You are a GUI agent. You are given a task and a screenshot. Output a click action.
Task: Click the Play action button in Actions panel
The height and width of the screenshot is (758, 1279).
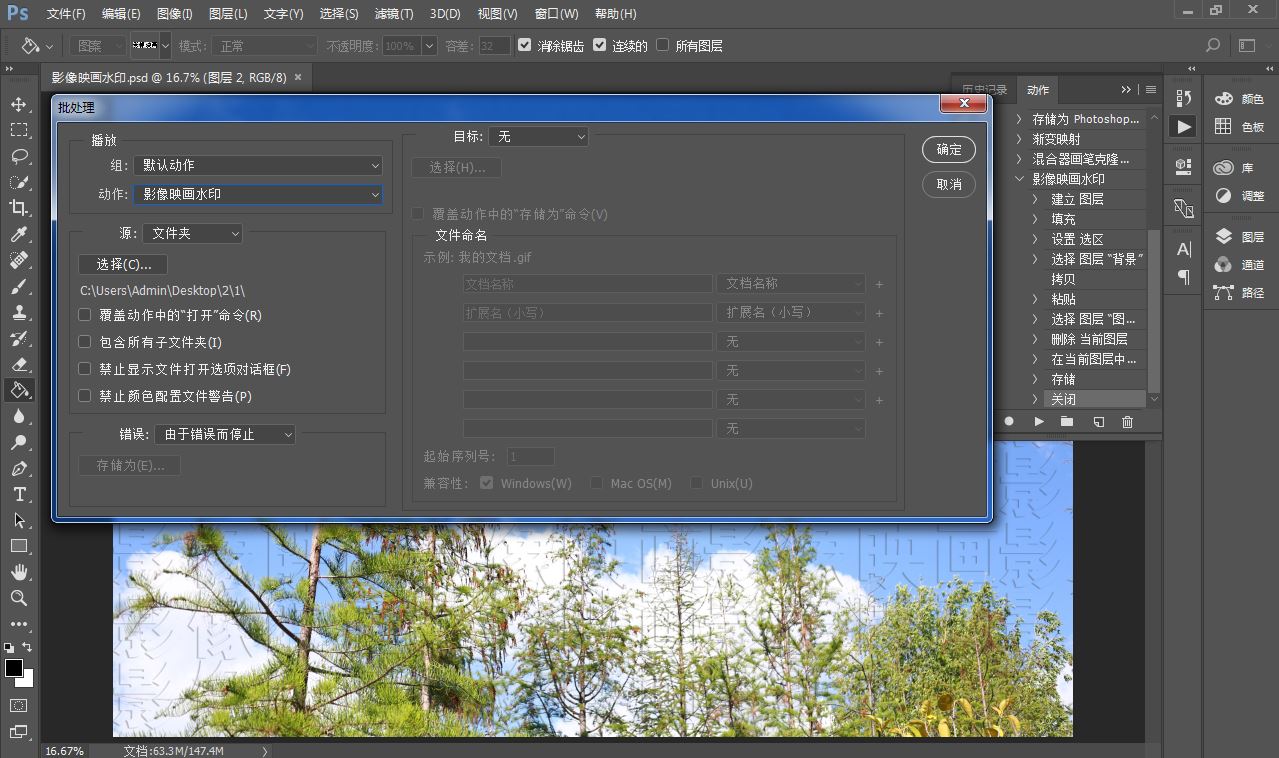1039,422
